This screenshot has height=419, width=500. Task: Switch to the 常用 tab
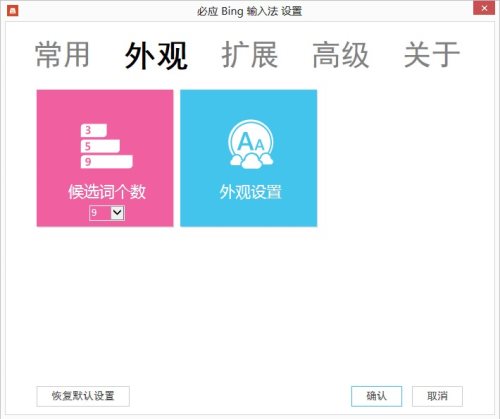pos(62,55)
